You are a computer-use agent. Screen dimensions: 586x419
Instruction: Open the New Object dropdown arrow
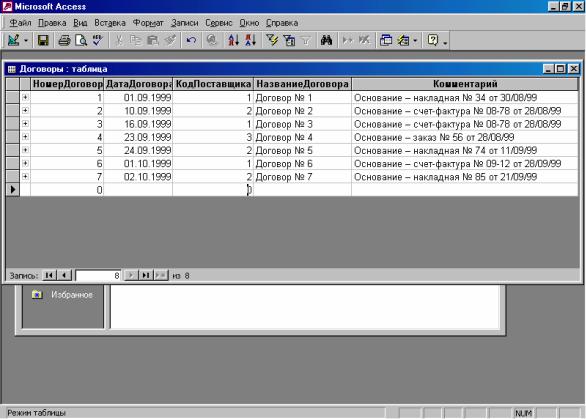tap(415, 40)
